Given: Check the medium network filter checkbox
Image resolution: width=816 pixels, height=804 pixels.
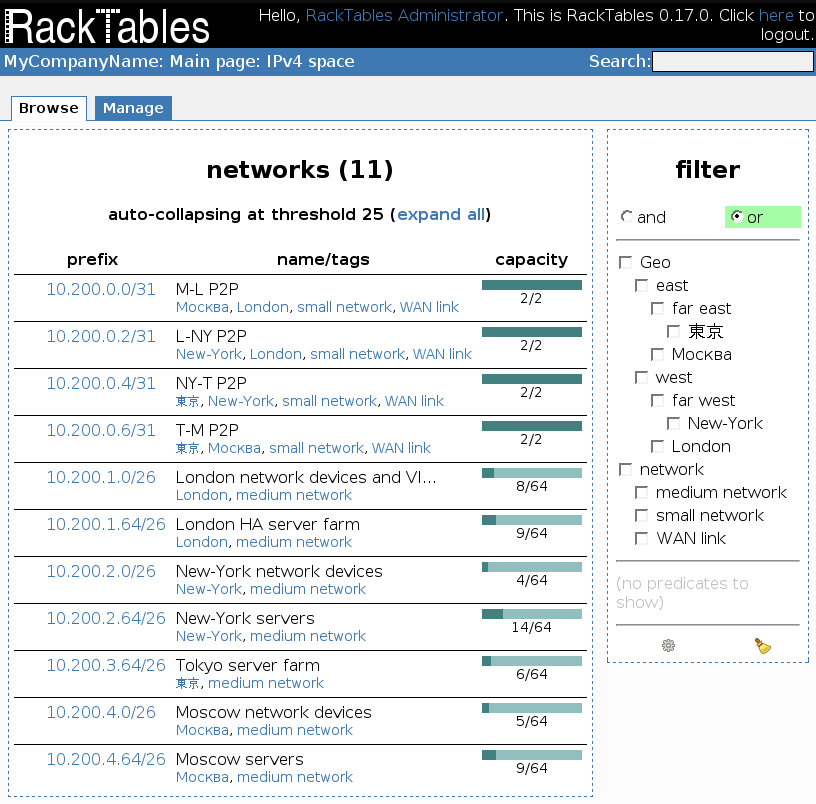Looking at the screenshot, I should tap(642, 492).
